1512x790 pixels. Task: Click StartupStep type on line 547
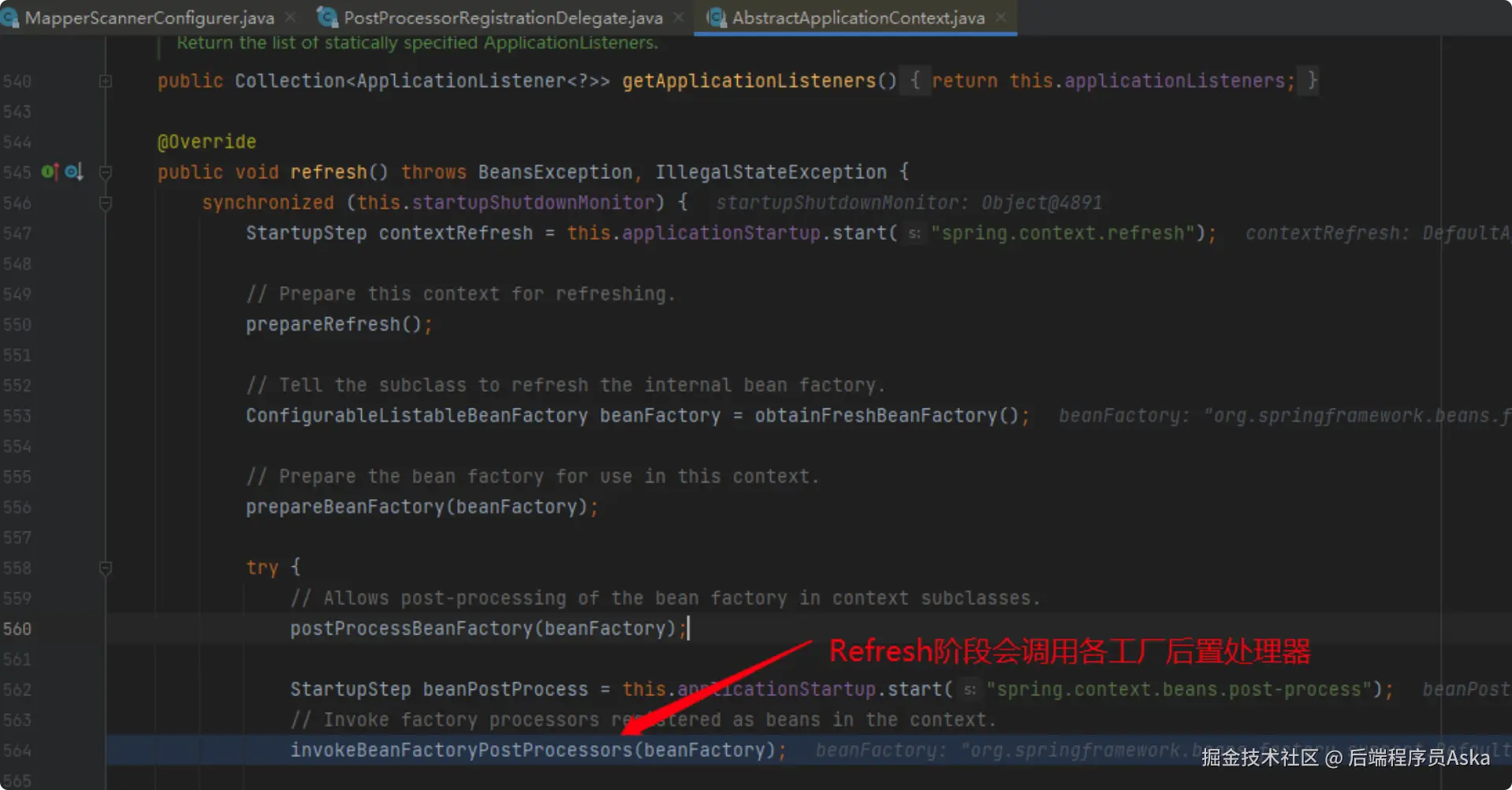307,233
